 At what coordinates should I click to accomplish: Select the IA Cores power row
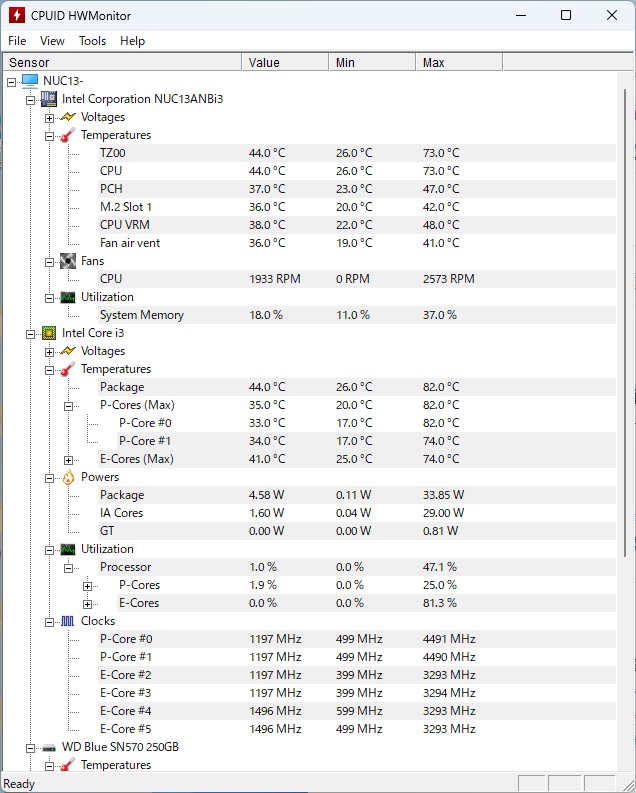coord(357,513)
